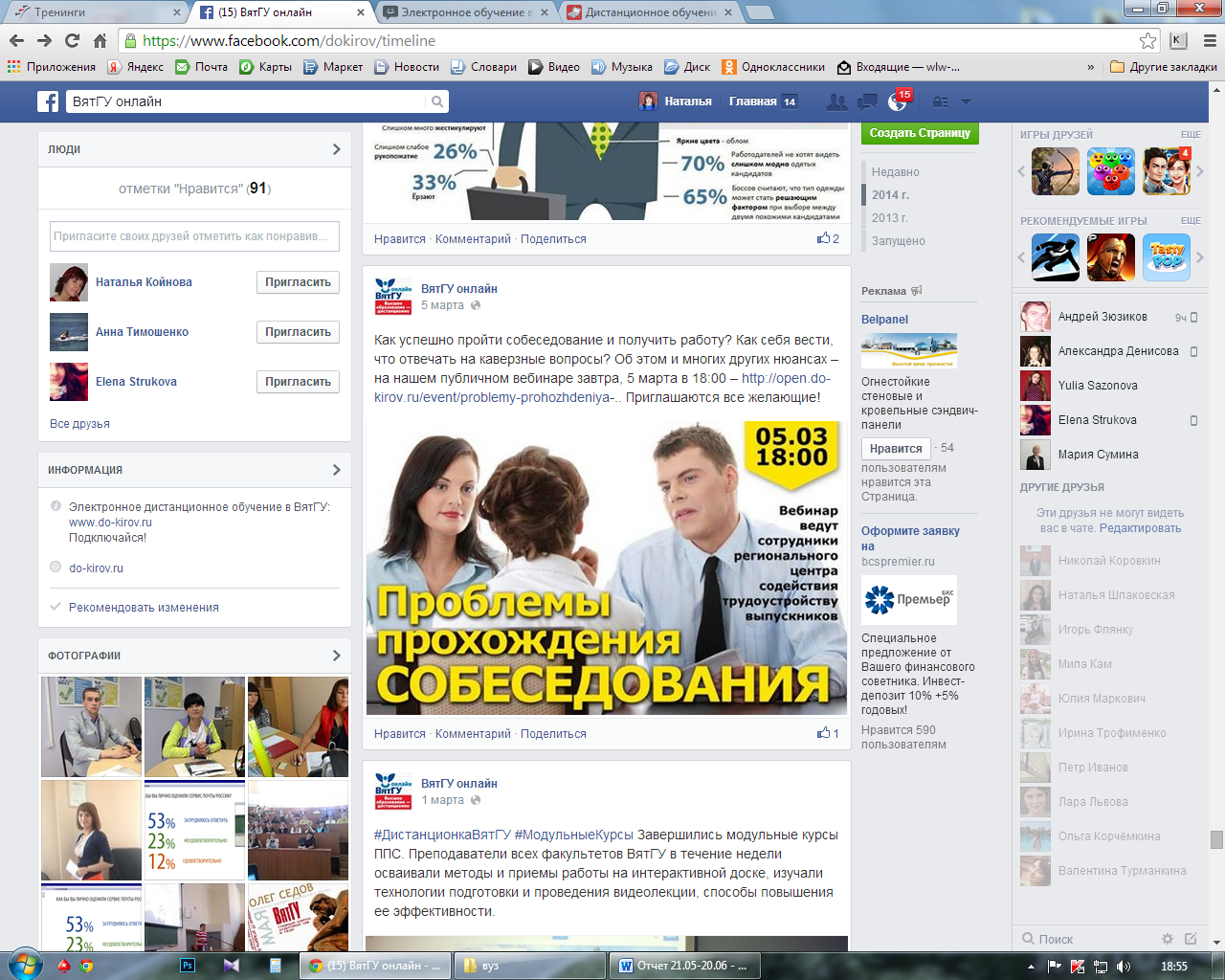Image resolution: width=1225 pixels, height=980 pixels.
Task: Click ЕЩЕ next to ИГРЫ ДРУЗЕЙ
Action: point(1191,135)
